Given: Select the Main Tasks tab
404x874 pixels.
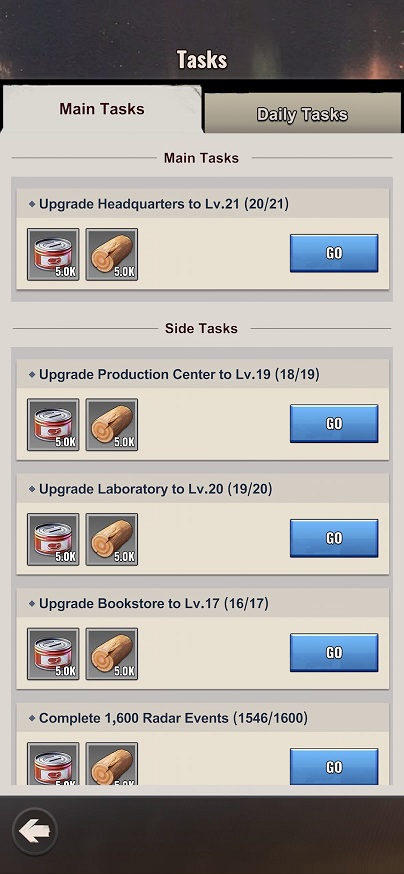Looking at the screenshot, I should [102, 109].
